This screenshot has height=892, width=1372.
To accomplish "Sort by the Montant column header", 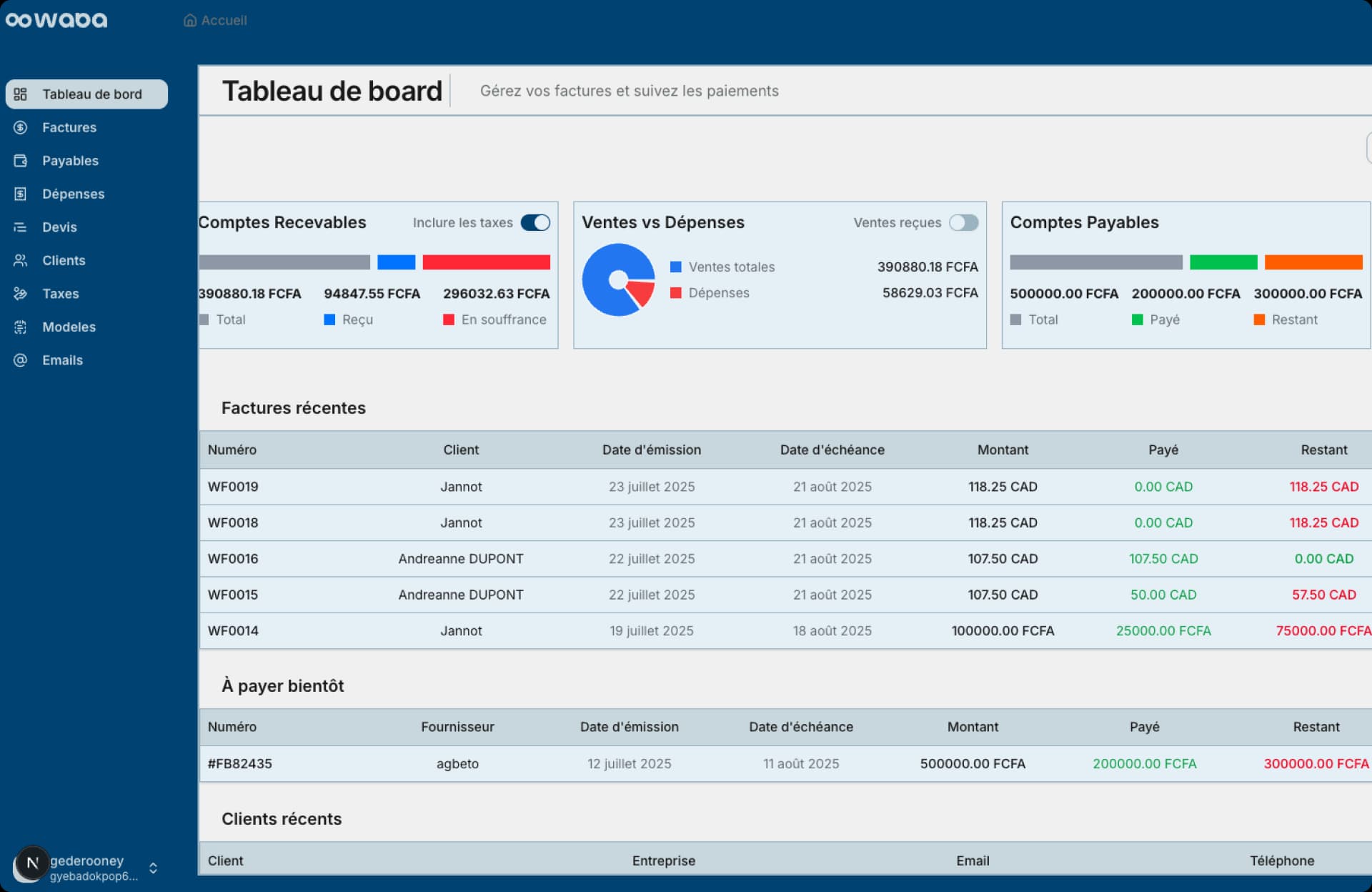I will click(x=1003, y=450).
